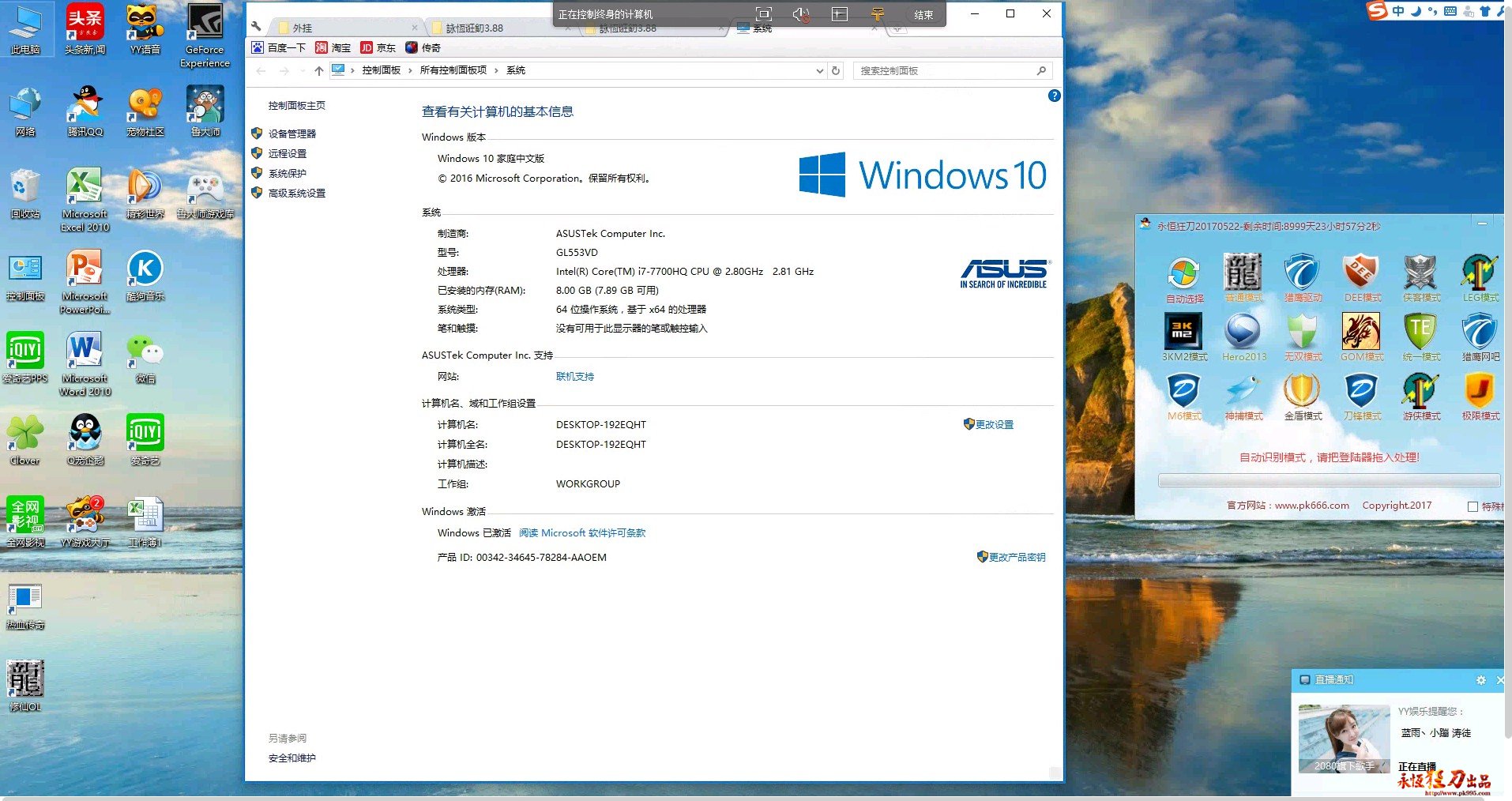Viewport: 1512px width, 801px height.
Task: Open the 淘宝 bookmark
Action: click(x=333, y=47)
